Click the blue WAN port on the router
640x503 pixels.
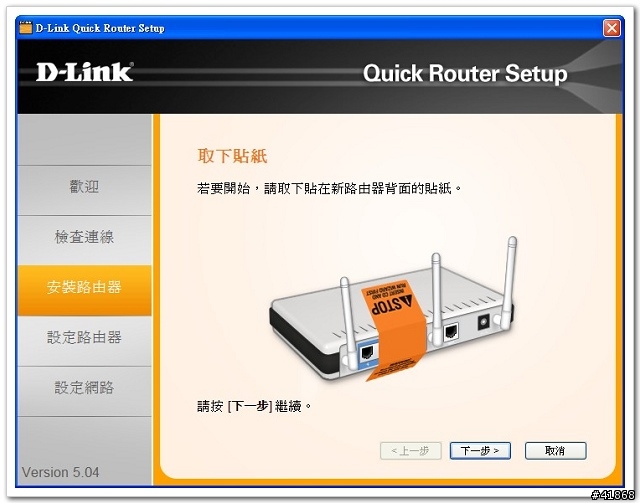pos(367,352)
